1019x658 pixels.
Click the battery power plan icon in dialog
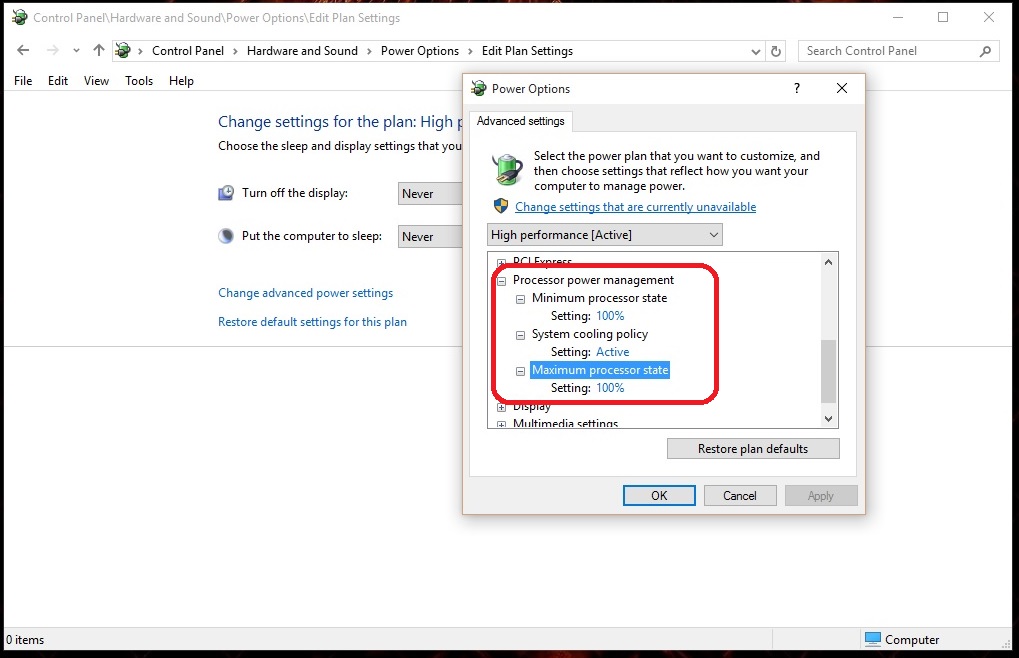[x=507, y=170]
